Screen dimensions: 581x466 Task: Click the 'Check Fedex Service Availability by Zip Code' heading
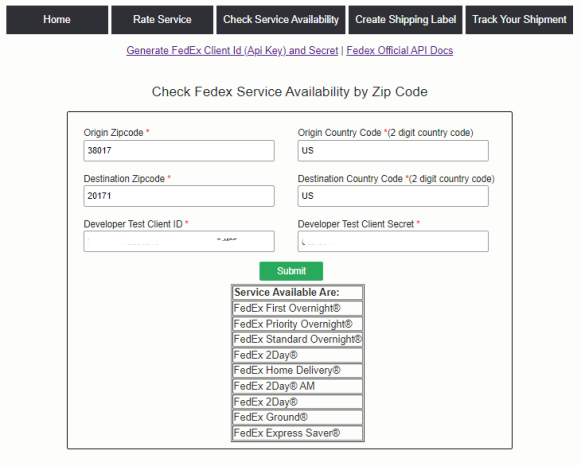coord(290,92)
